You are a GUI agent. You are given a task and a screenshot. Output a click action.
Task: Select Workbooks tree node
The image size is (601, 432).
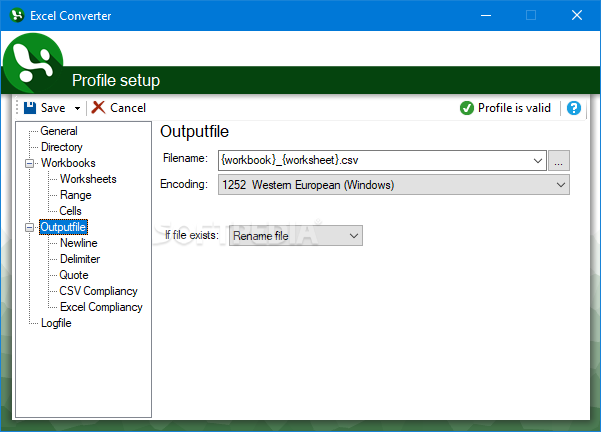(x=68, y=163)
